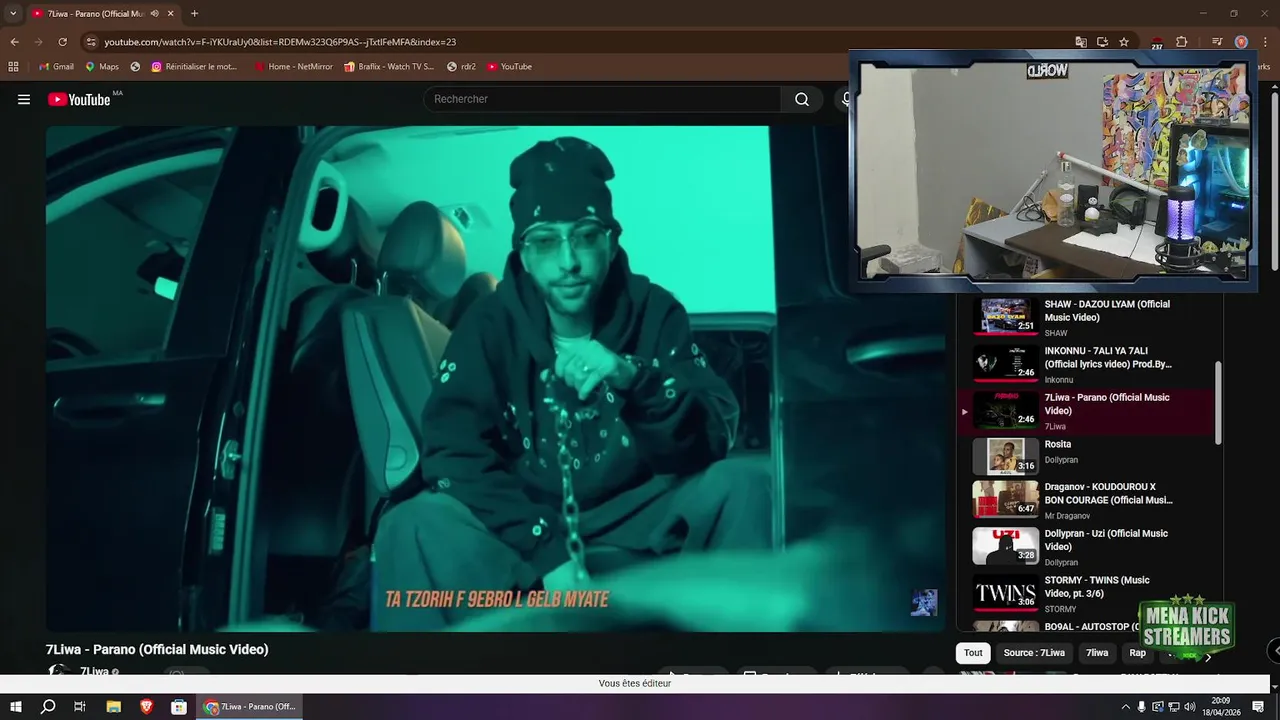Mute the tab via speaker icon
Viewport: 1280px width, 720px height.
pos(154,14)
